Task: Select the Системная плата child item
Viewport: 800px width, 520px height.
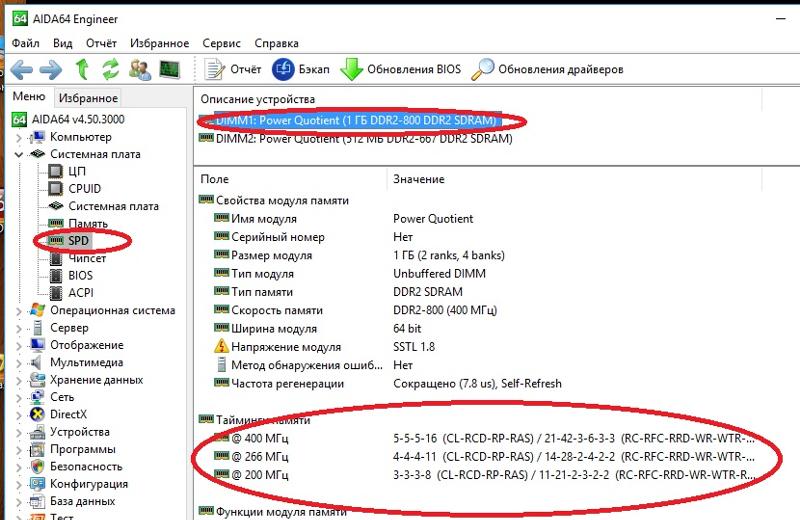Action: [x=113, y=206]
